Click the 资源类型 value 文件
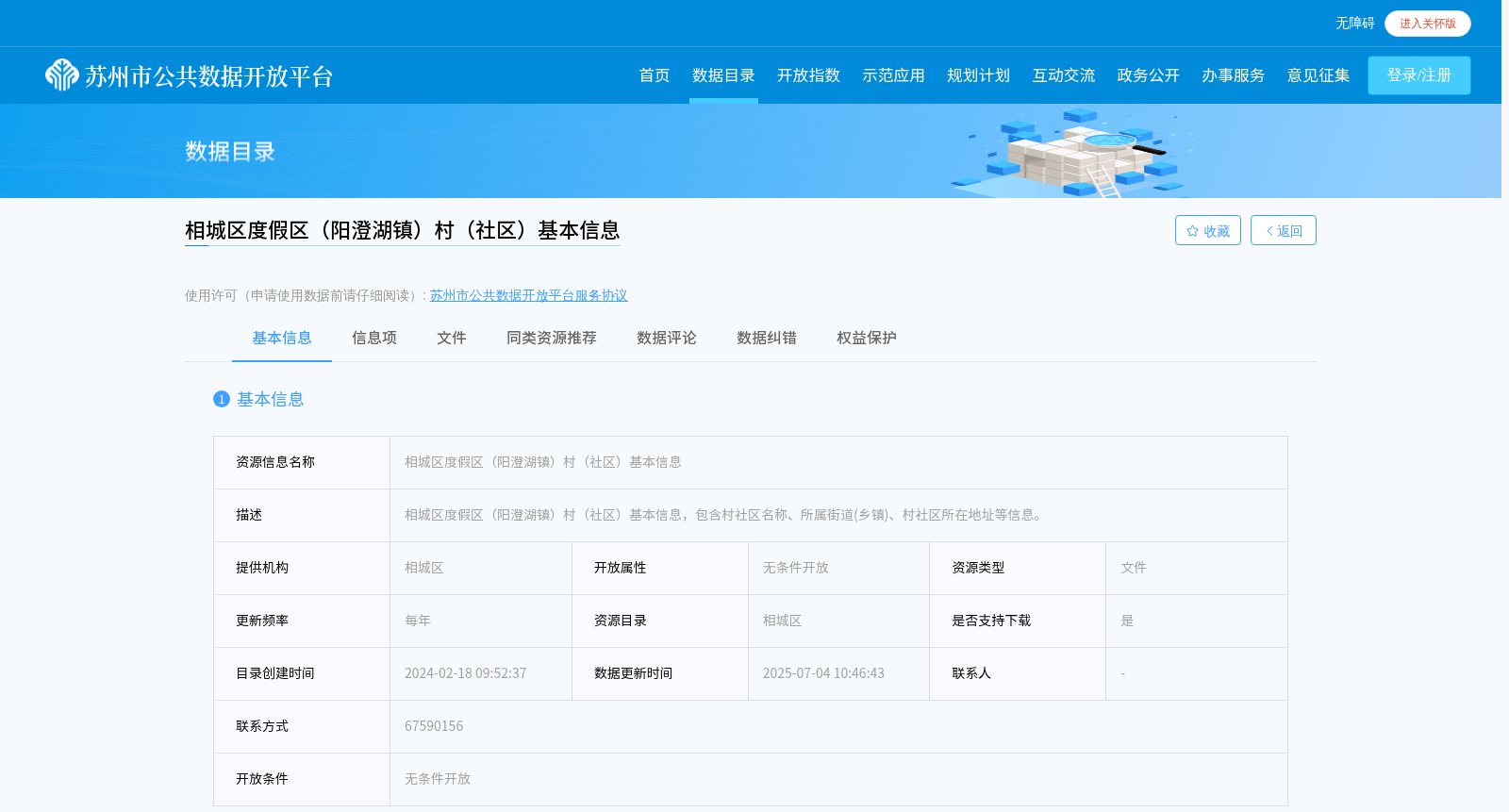 click(1134, 568)
